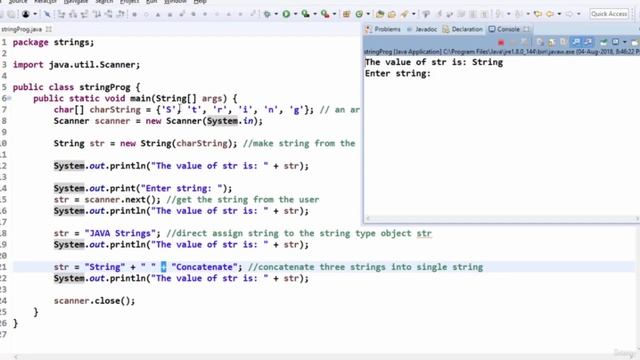Clear the Console output
This screenshot has height=360, width=640.
pyautogui.click(x=540, y=42)
